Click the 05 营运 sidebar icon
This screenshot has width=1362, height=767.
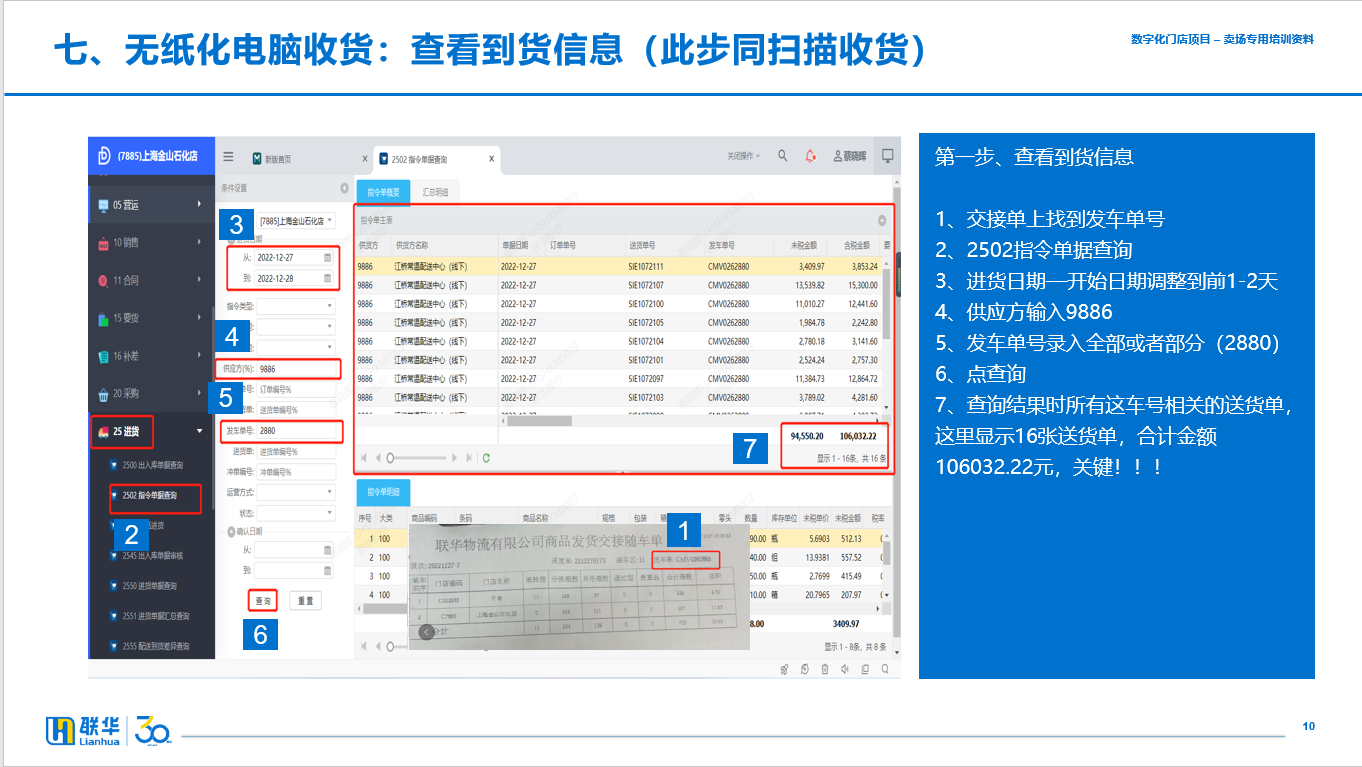(x=103, y=205)
